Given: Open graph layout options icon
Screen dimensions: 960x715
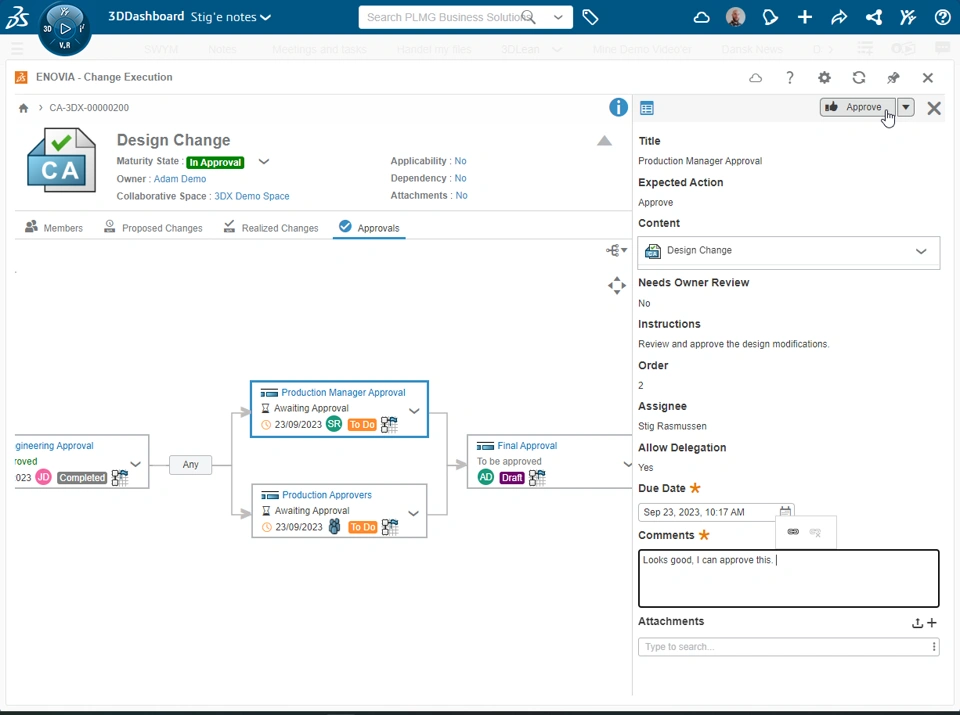Looking at the screenshot, I should click(616, 250).
